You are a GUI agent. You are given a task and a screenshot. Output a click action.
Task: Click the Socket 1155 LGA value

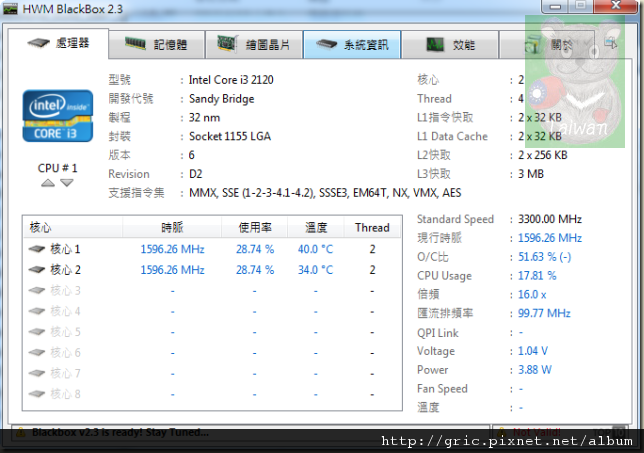230,136
